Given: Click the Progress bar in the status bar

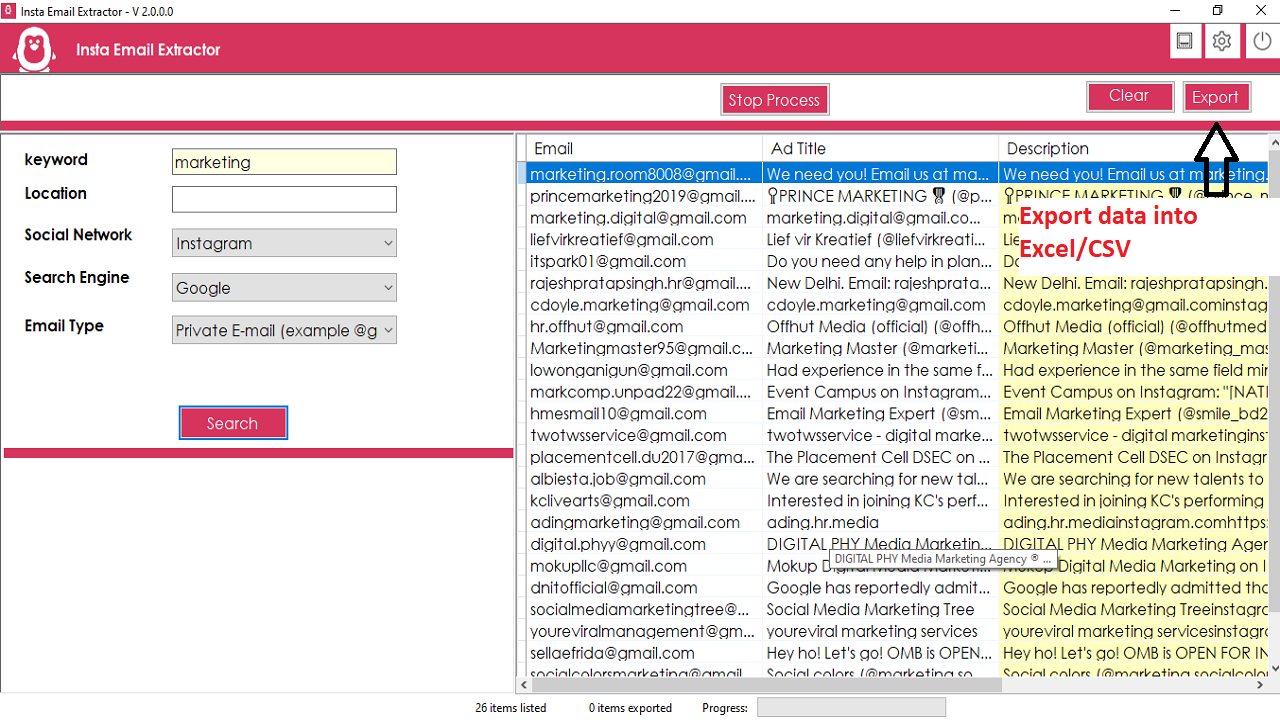Looking at the screenshot, I should [851, 708].
